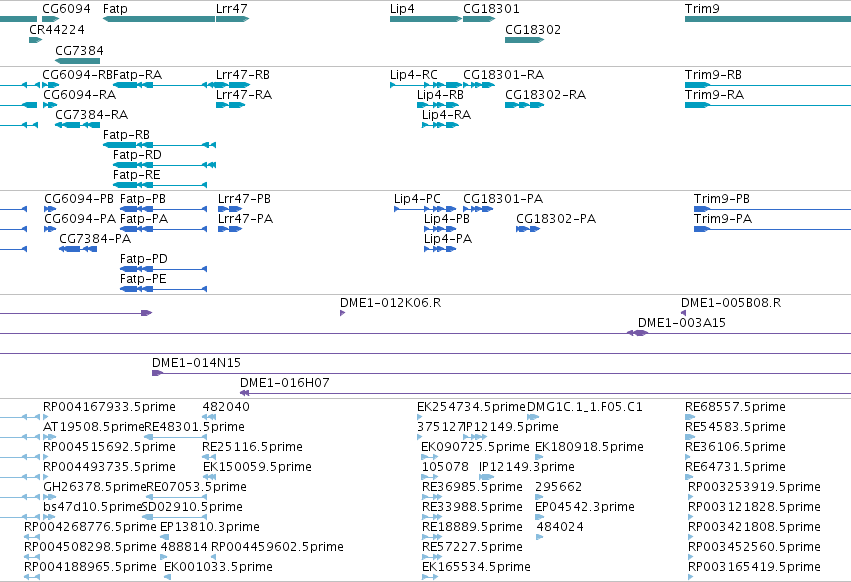Click EST EK001033.5prime
Image resolution: width=851 pixels, height=582 pixels.
click(218, 567)
